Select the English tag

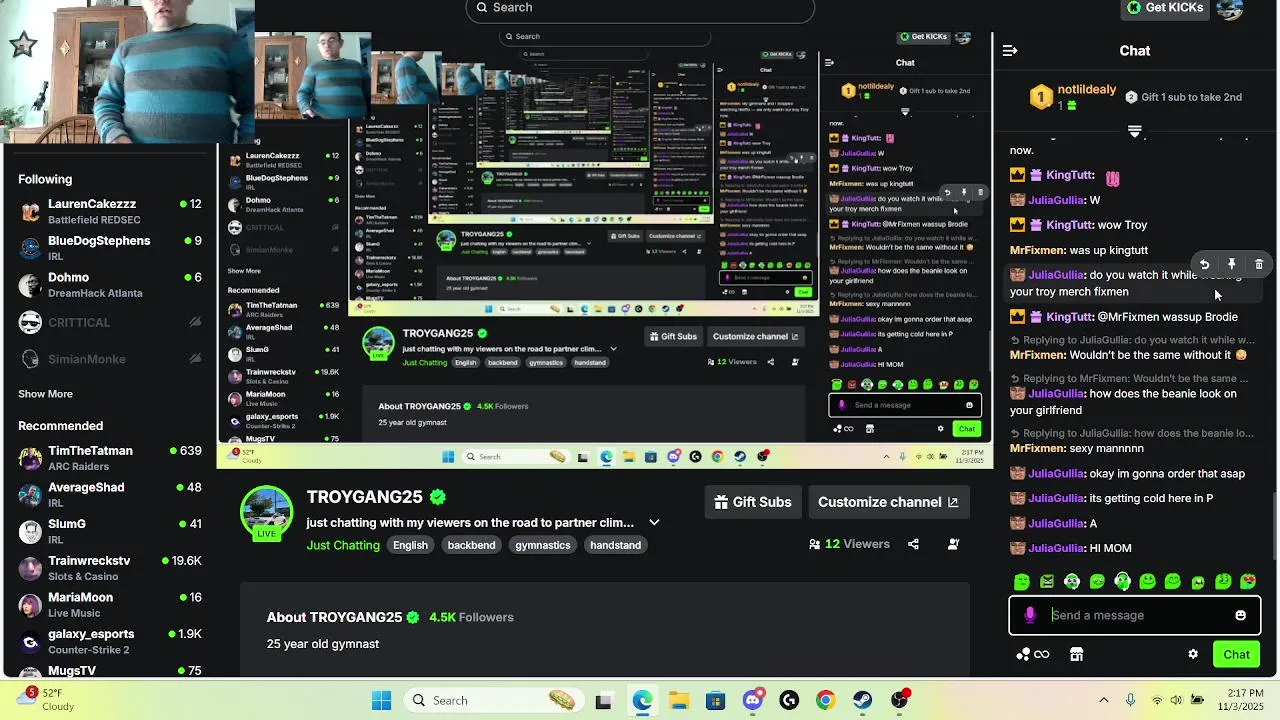(x=410, y=545)
